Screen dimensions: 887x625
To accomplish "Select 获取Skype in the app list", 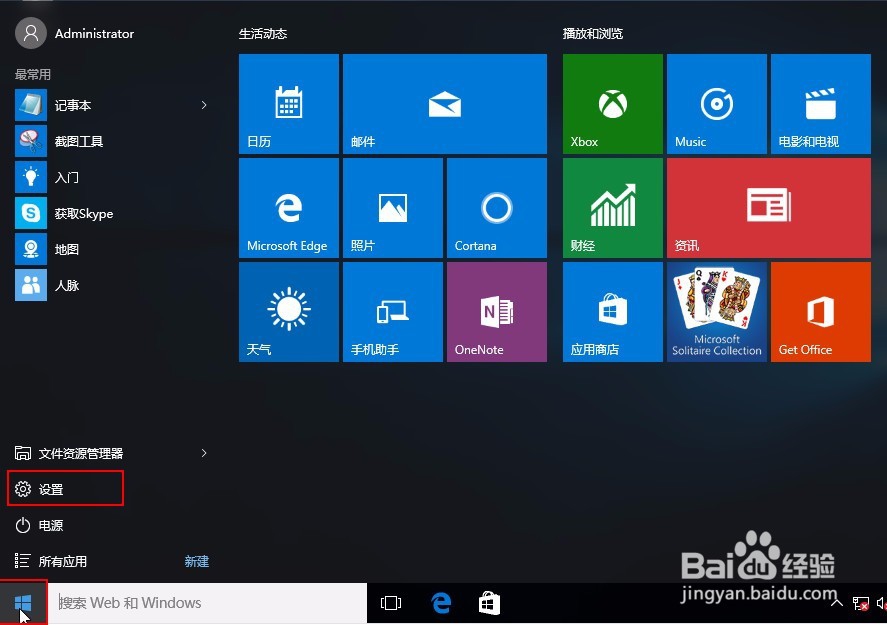I will pos(113,214).
